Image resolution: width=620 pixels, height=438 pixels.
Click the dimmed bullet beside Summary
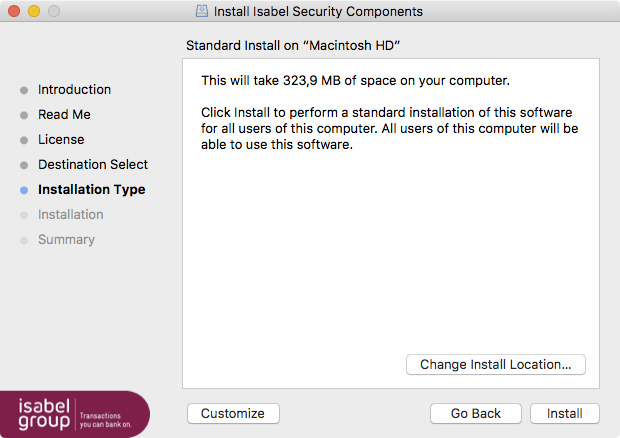point(24,240)
